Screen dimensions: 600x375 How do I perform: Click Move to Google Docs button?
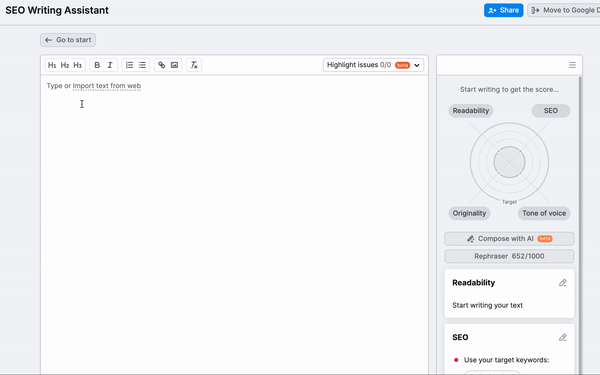pos(564,10)
